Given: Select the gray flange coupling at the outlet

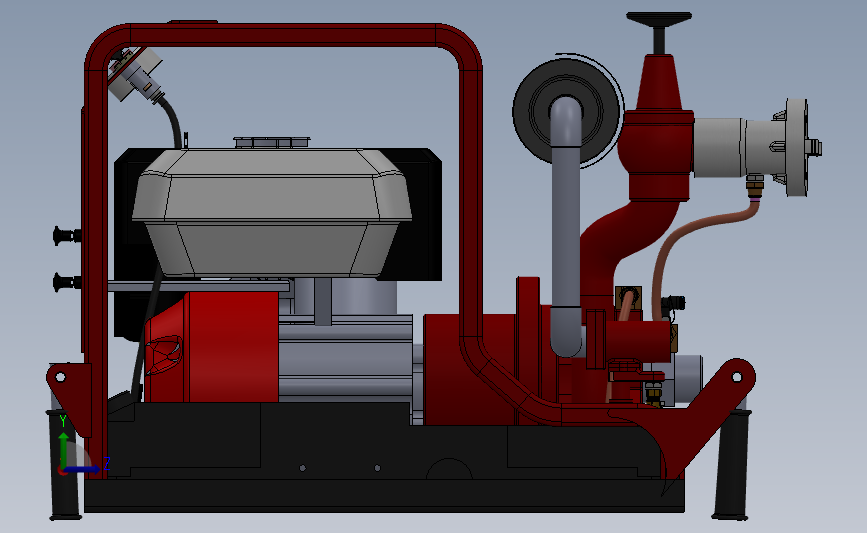Looking at the screenshot, I should [796, 147].
